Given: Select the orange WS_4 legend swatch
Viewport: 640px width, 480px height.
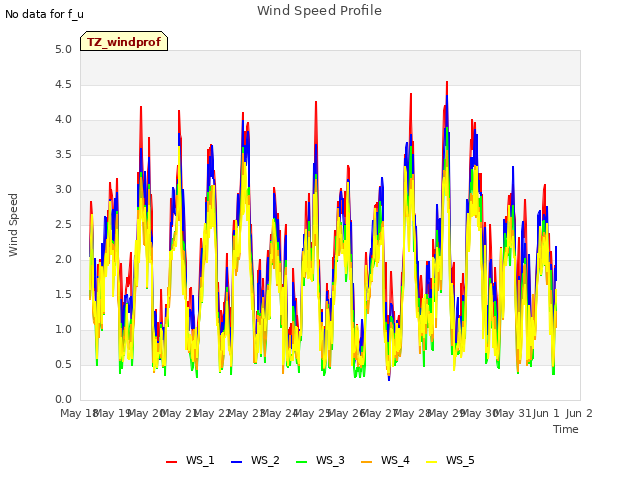Looking at the screenshot, I should click(367, 461).
